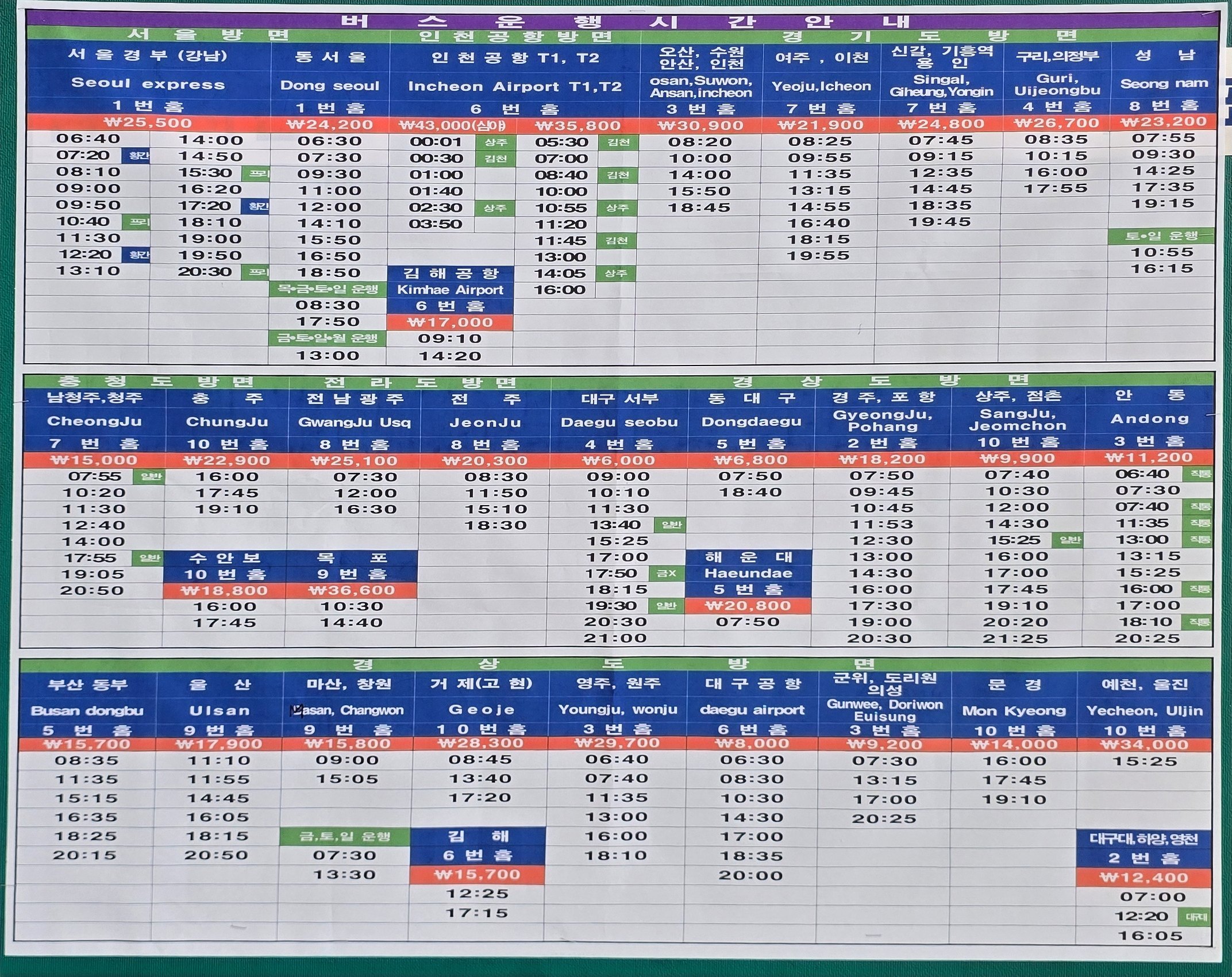Click the 일반 tag next to 13:40
Image resolution: width=1232 pixels, height=977 pixels.
(x=671, y=525)
